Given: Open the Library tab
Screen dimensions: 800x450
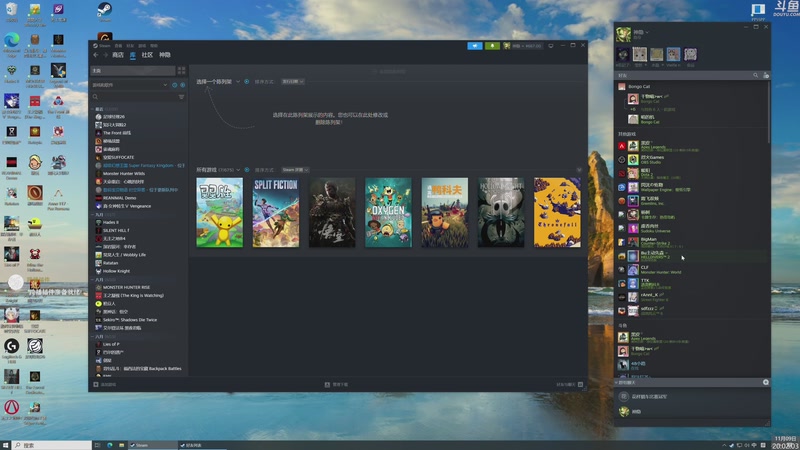Looking at the screenshot, I should [133, 55].
